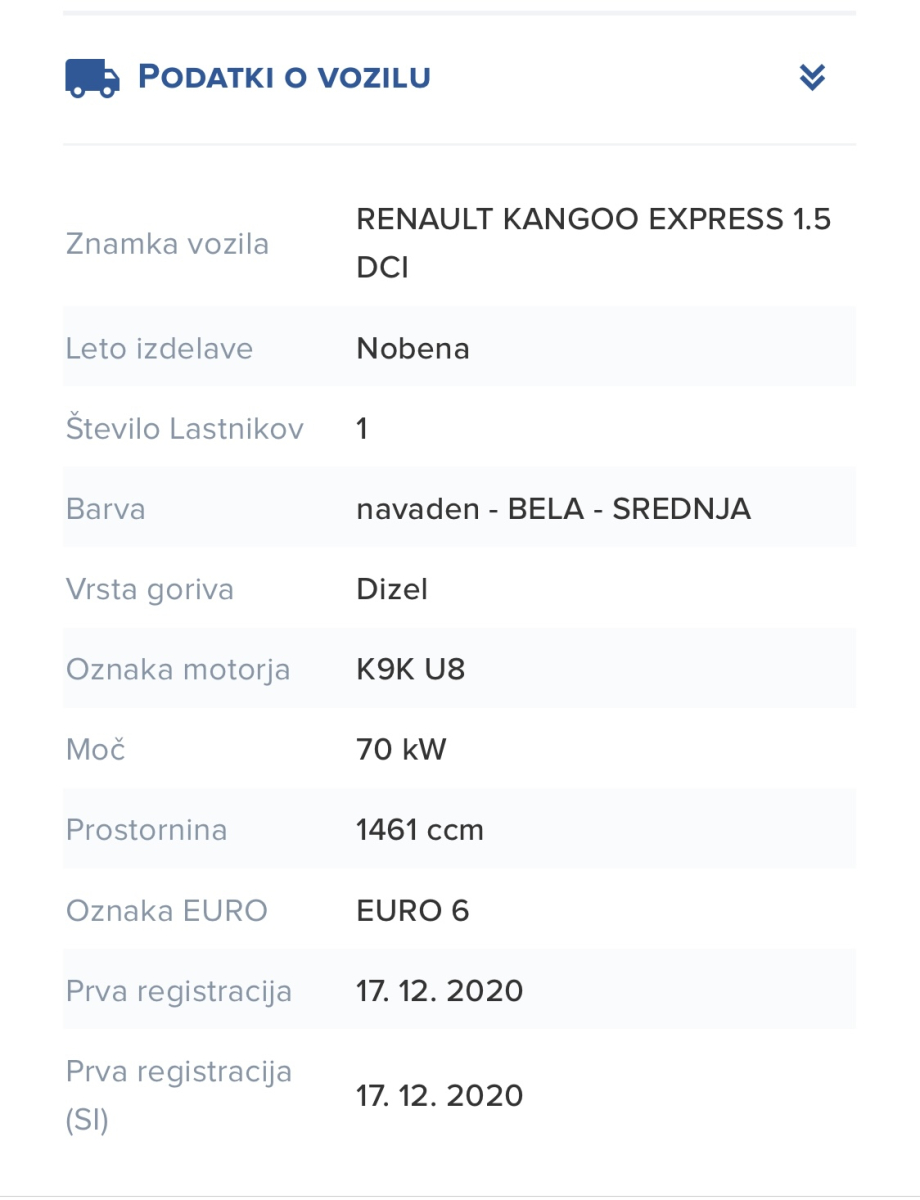Click the Leto izdelave row label

pyautogui.click(x=159, y=349)
